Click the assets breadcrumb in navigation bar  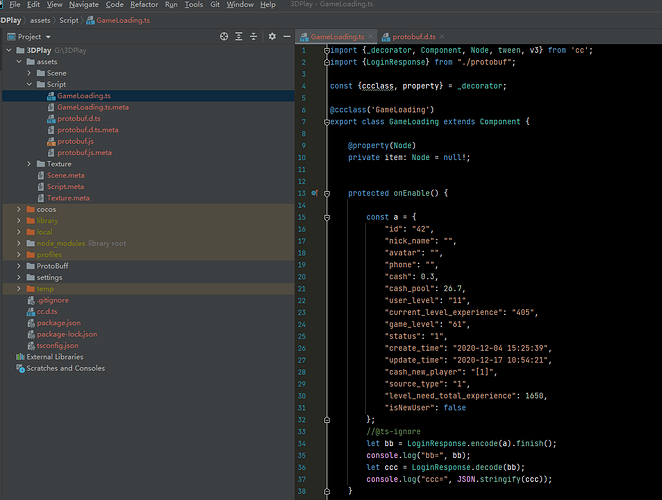tap(40, 20)
